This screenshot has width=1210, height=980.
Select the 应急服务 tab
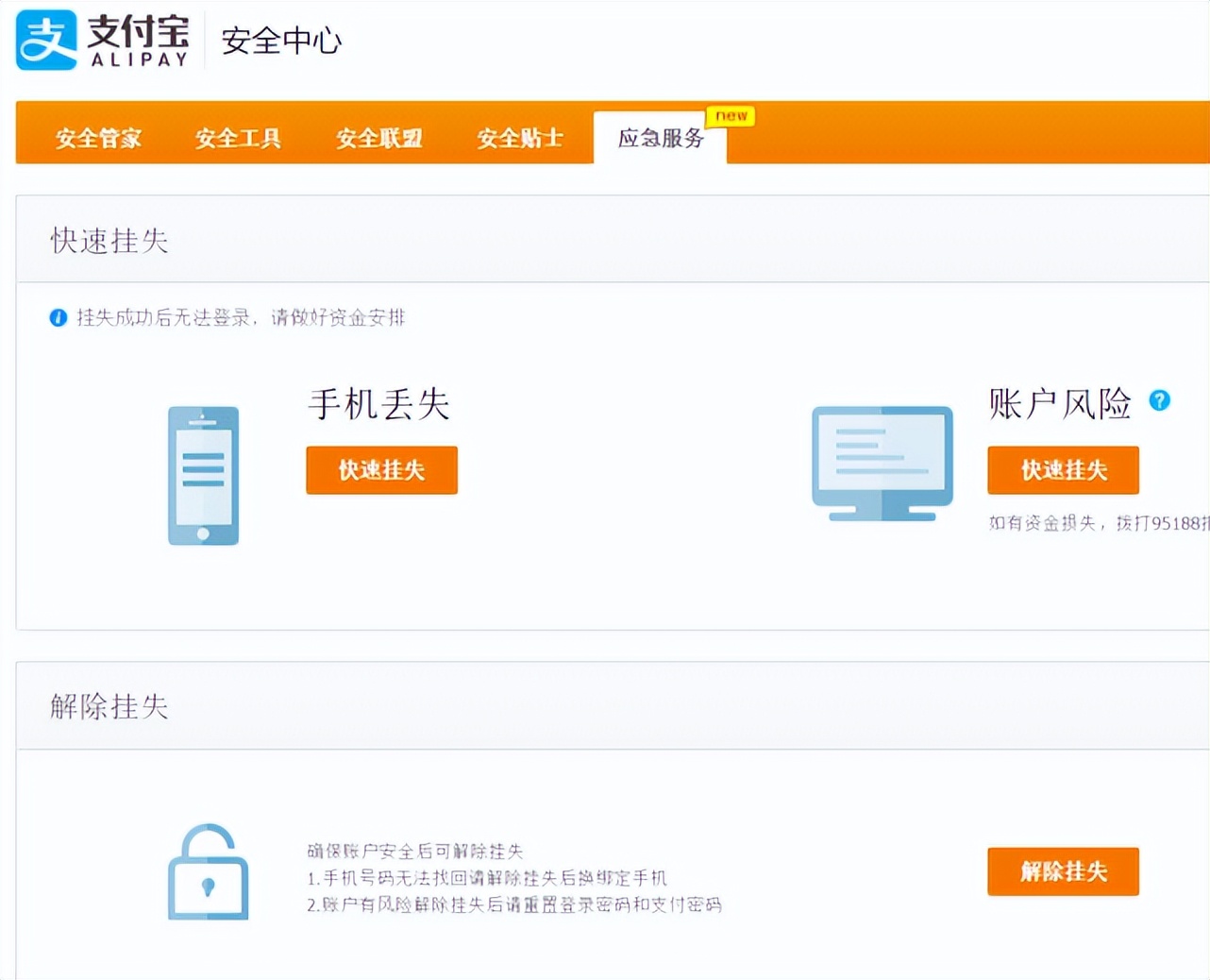click(660, 138)
